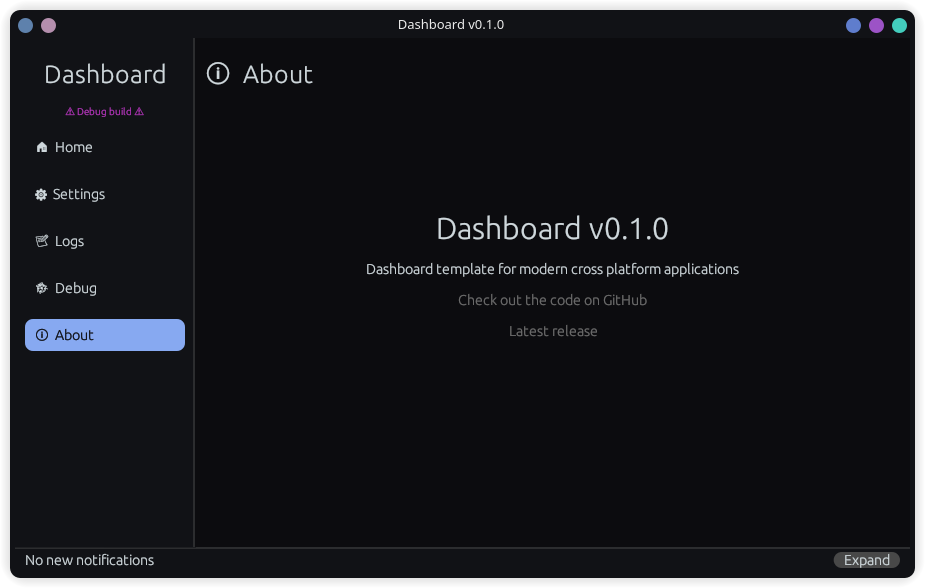
Task: Open the Debug page from sidebar
Action: pos(104,288)
